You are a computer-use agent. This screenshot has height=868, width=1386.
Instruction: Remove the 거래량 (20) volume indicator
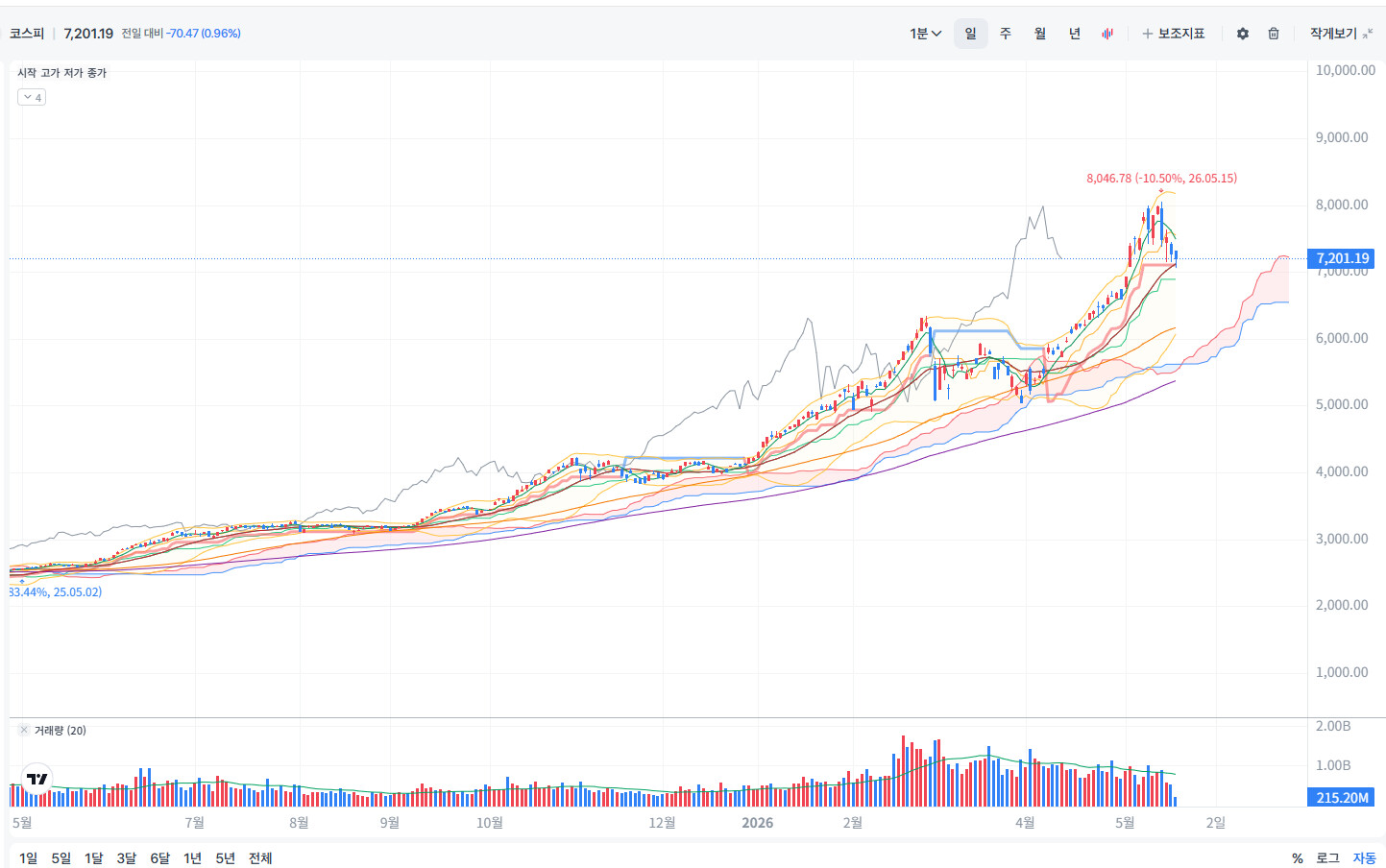pos(24,730)
